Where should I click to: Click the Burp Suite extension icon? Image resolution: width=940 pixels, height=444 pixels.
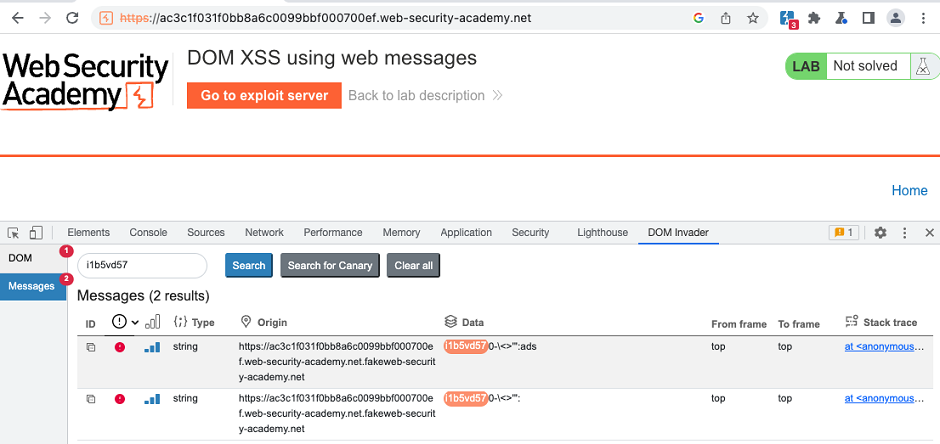tap(788, 18)
